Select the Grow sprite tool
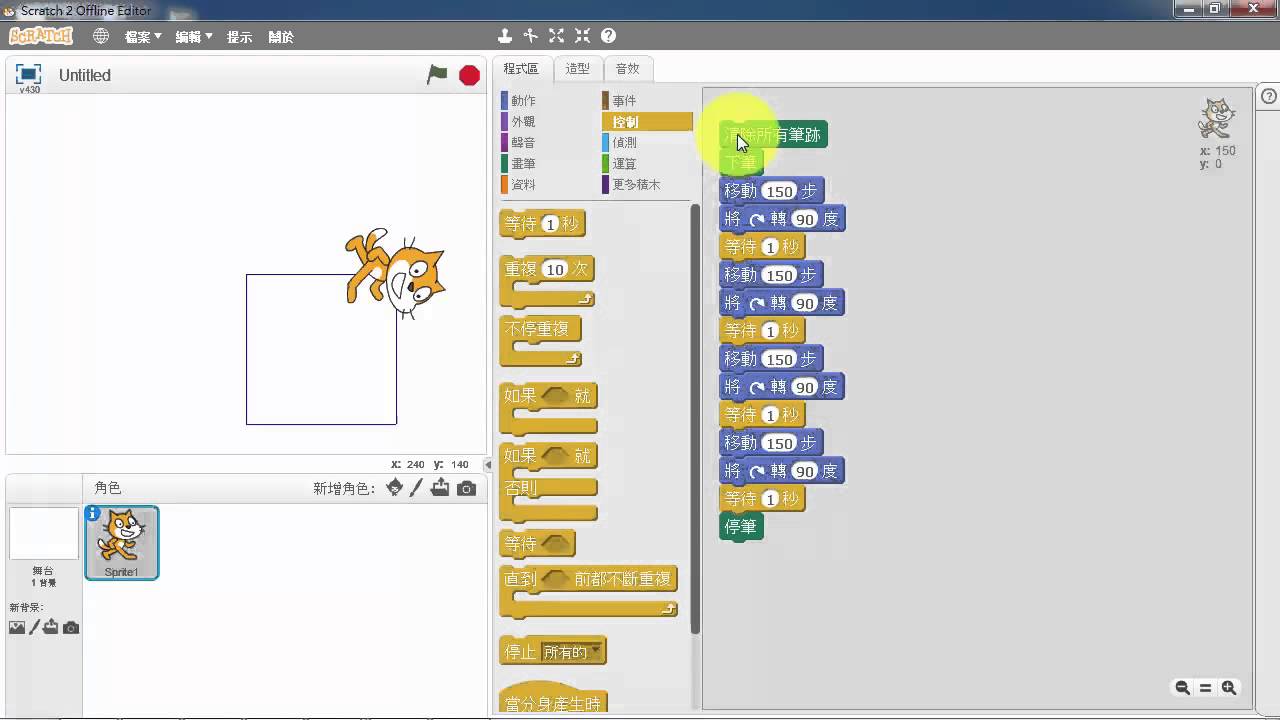 coord(556,36)
